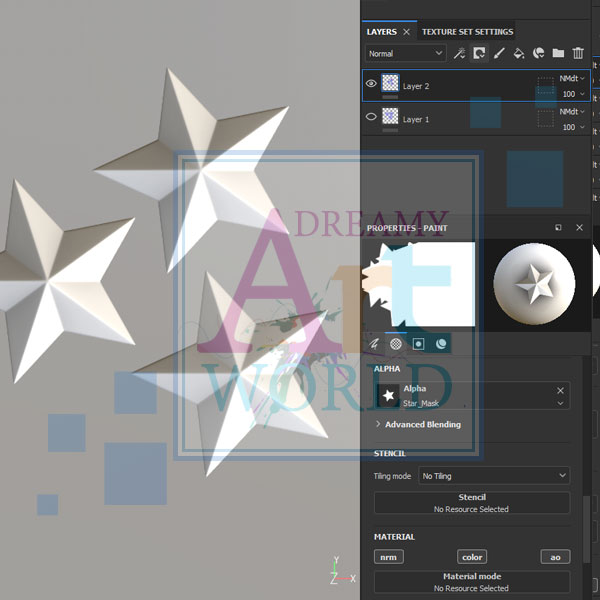Click the Star_Mask alpha thumbnail
The height and width of the screenshot is (600, 600).
pyautogui.click(x=388, y=396)
